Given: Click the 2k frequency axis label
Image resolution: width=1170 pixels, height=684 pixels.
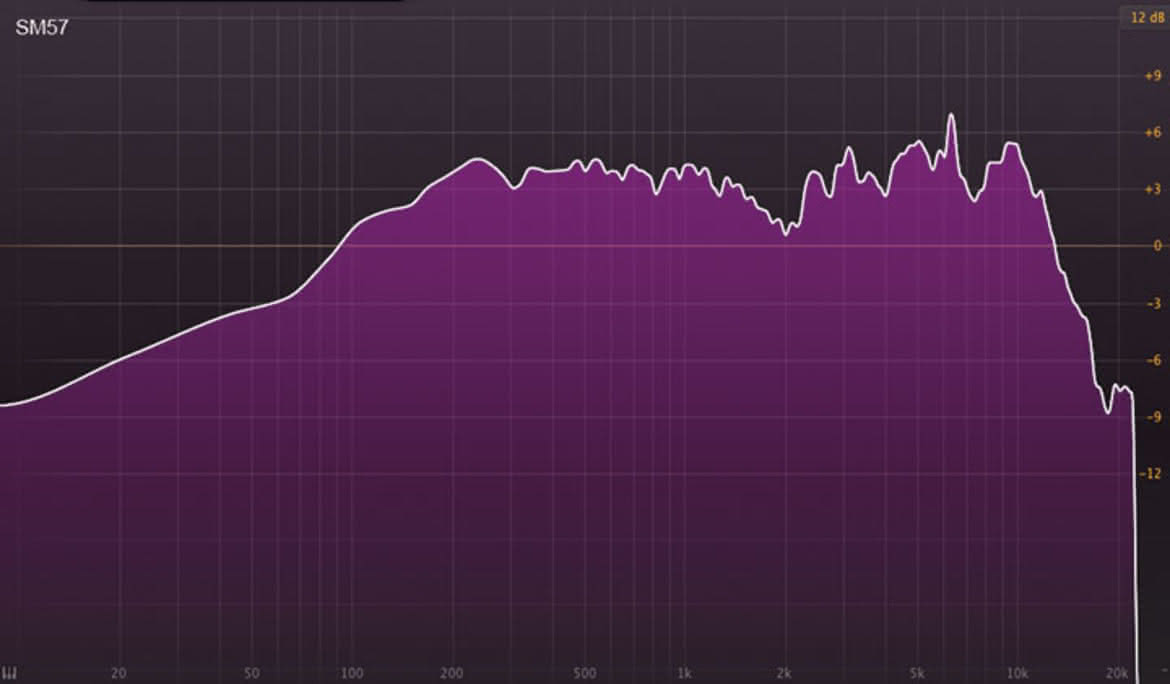Looking at the screenshot, I should 783,674.
